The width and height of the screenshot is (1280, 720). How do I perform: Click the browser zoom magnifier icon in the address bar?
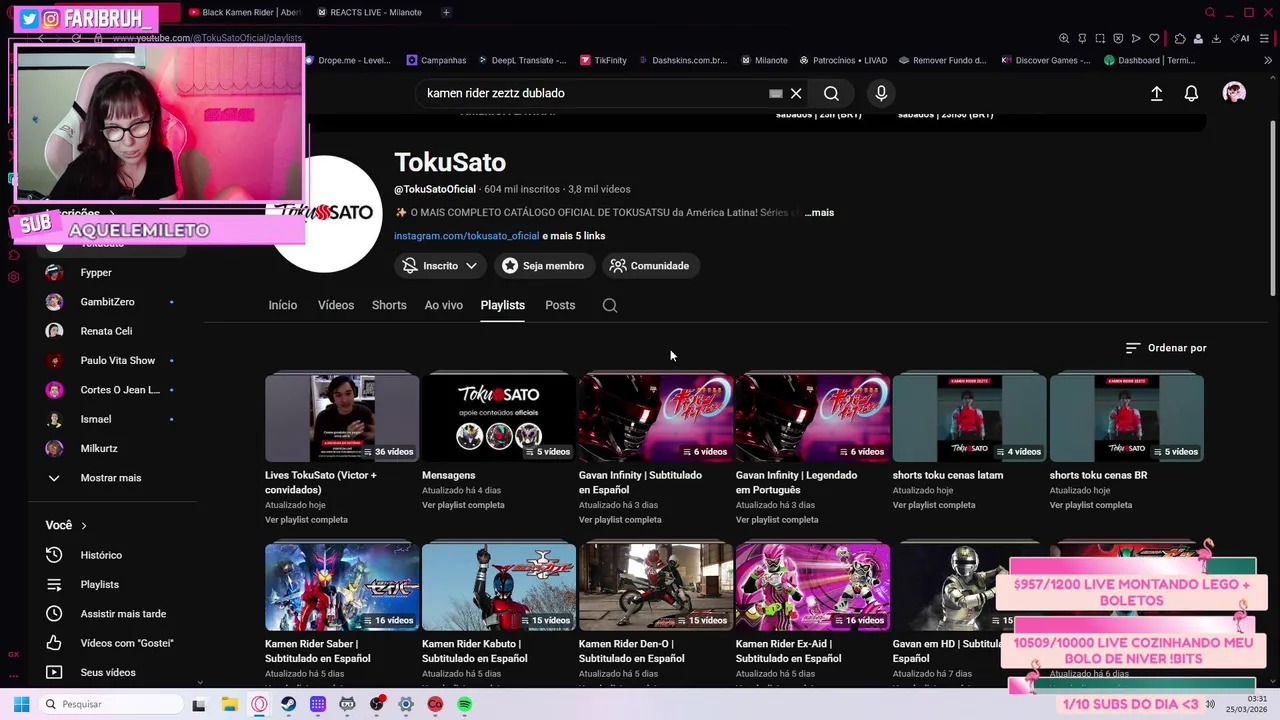pos(1064,38)
